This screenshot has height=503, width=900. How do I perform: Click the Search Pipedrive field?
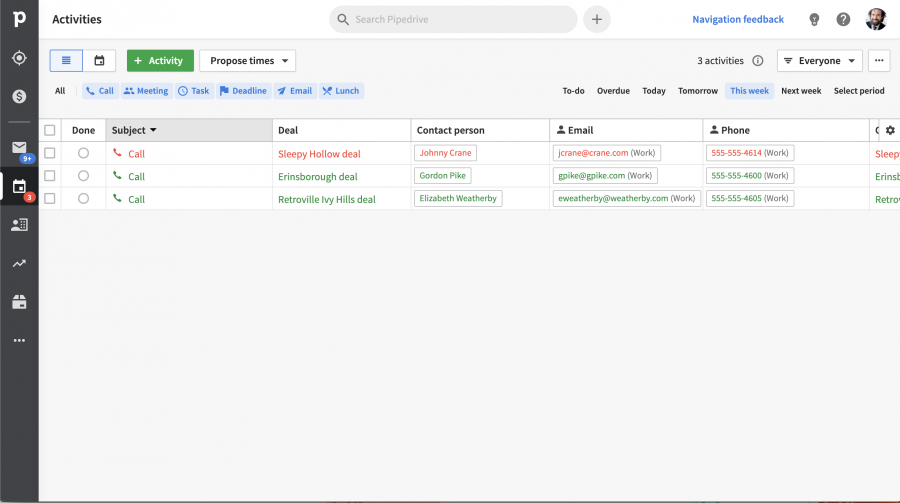(x=453, y=20)
